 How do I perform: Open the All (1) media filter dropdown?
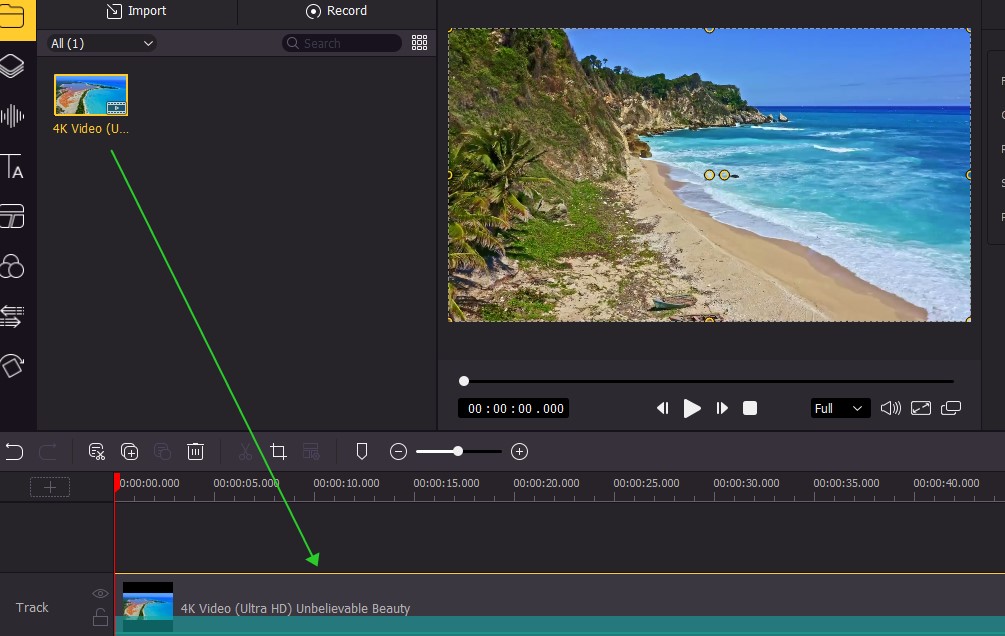coord(101,43)
